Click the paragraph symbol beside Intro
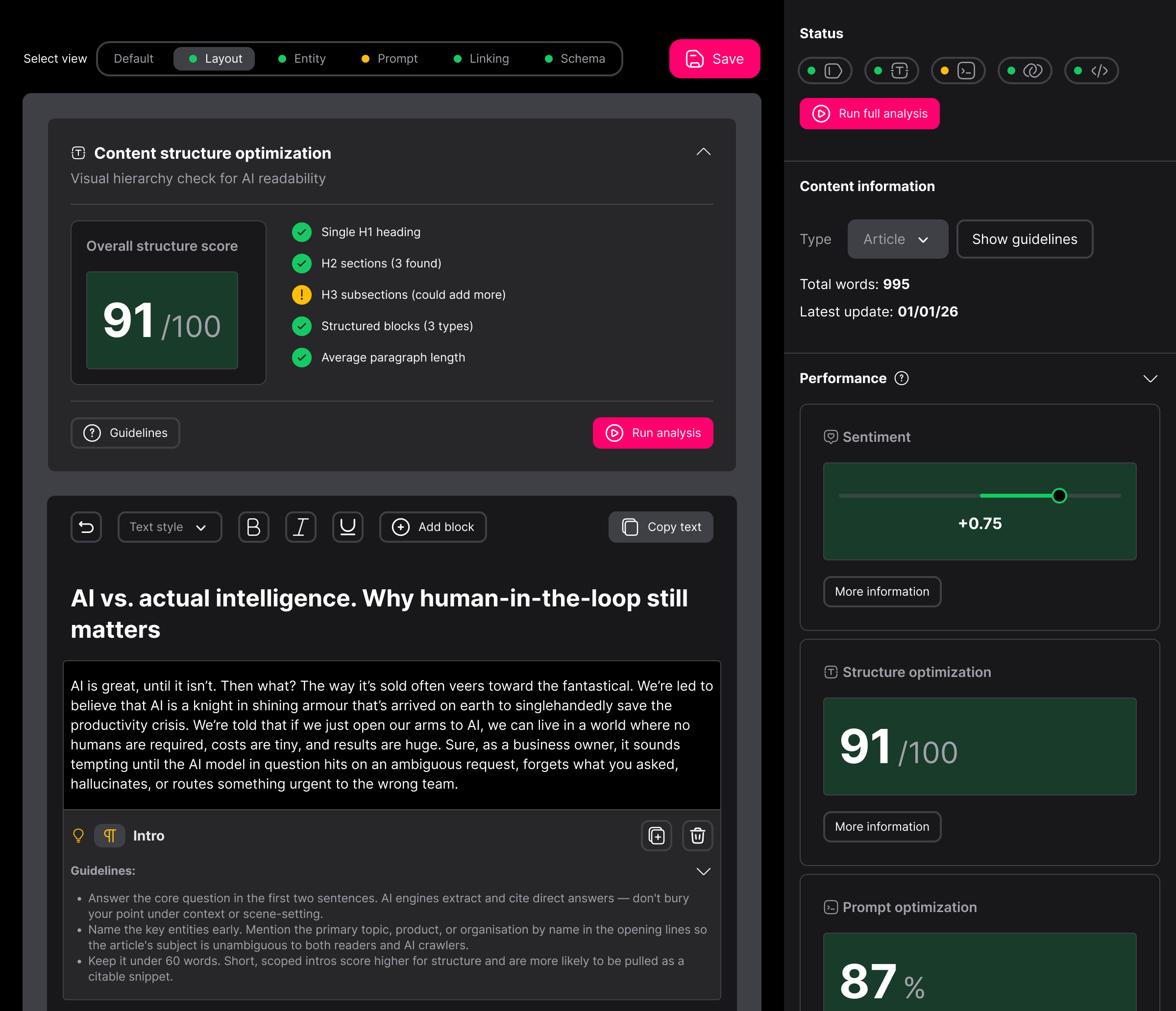Screen dimensions: 1176x1011 [110, 836]
